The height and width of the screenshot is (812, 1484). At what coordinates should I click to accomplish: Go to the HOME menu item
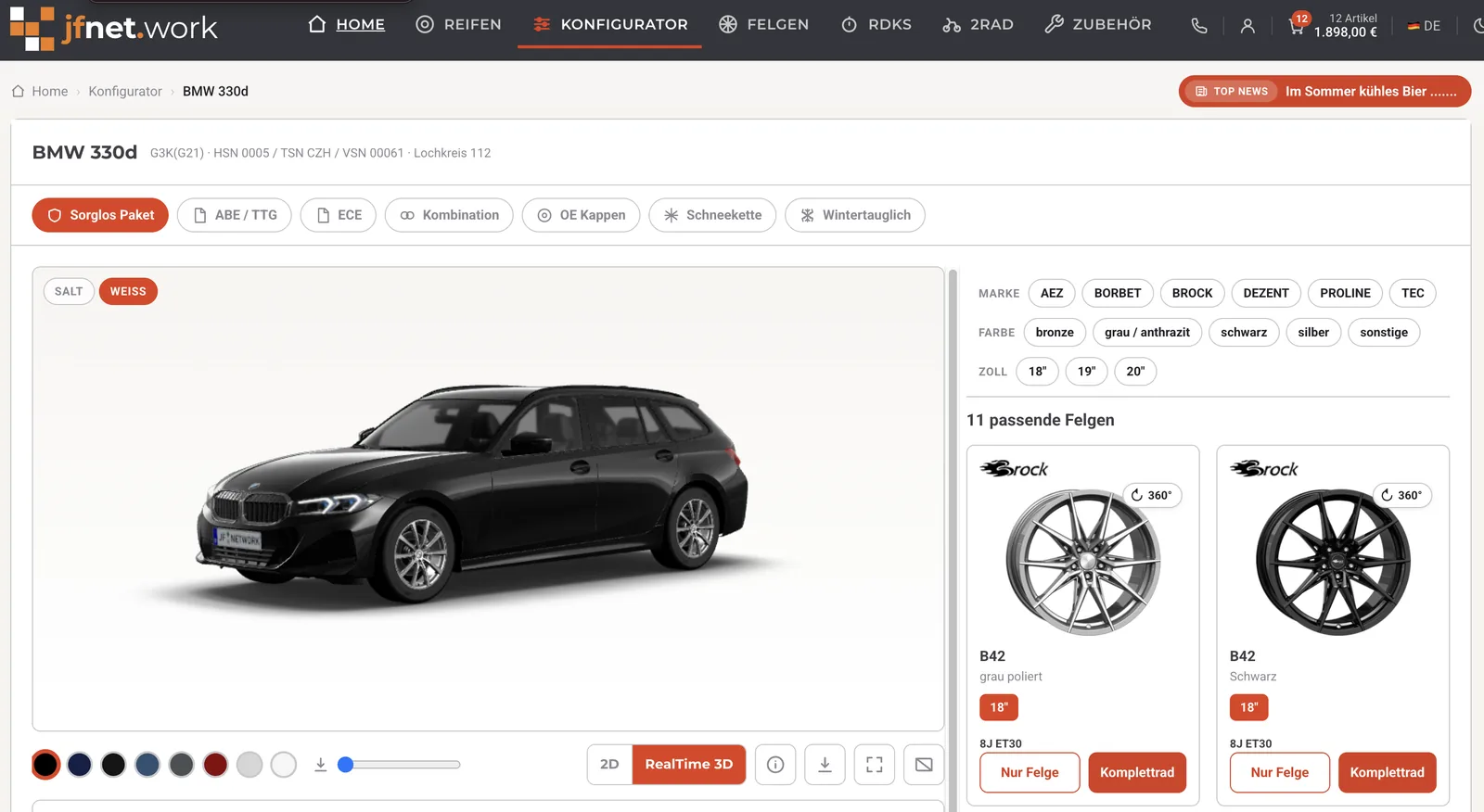[x=347, y=24]
